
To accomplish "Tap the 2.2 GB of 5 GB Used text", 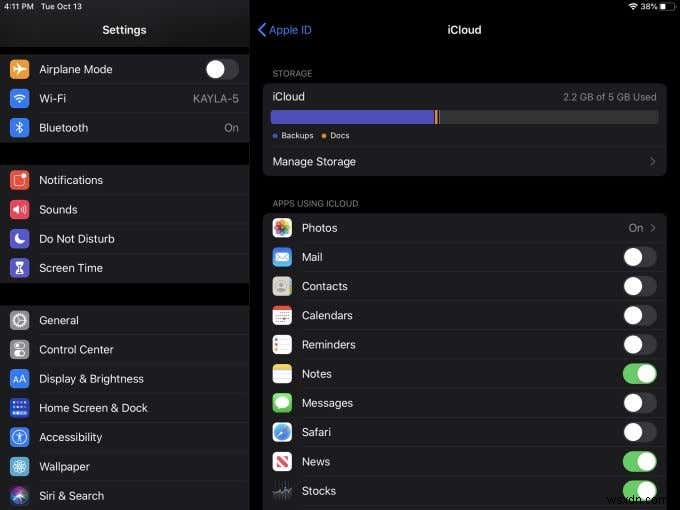I will coord(609,97).
